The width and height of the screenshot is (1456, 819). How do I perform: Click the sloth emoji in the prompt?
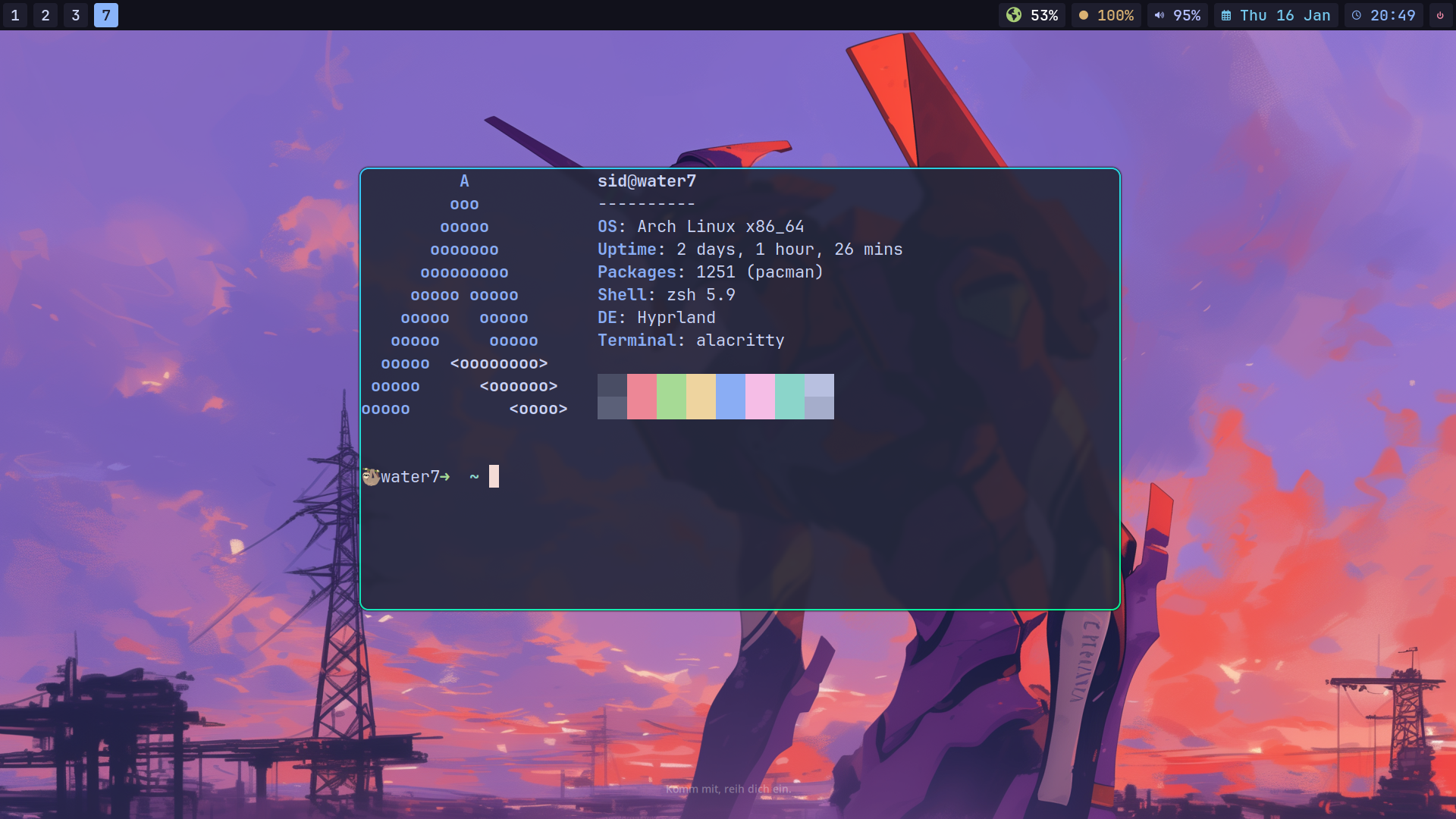click(x=371, y=477)
